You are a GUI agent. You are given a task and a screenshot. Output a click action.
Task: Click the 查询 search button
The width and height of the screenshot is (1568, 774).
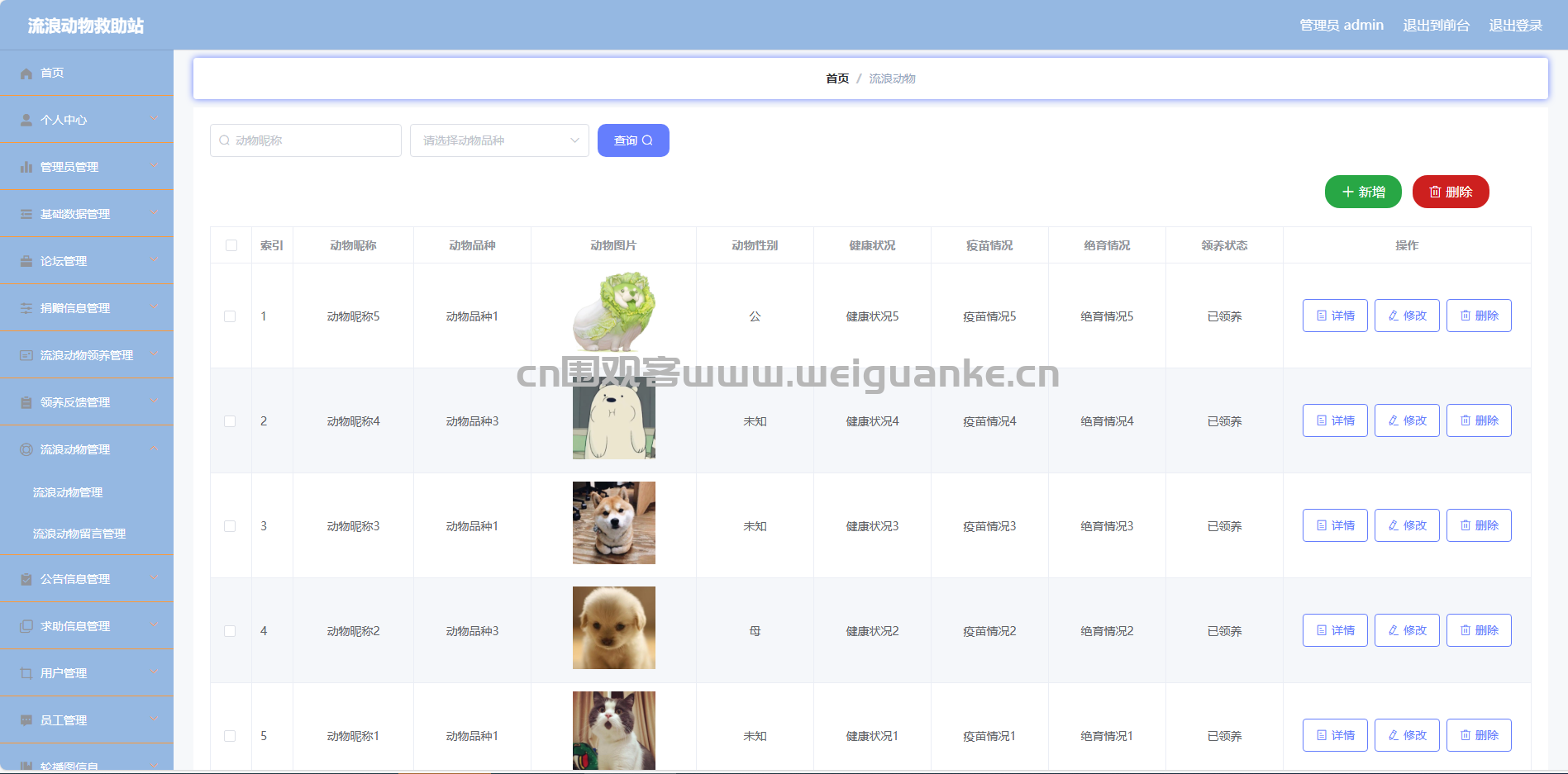(x=633, y=140)
